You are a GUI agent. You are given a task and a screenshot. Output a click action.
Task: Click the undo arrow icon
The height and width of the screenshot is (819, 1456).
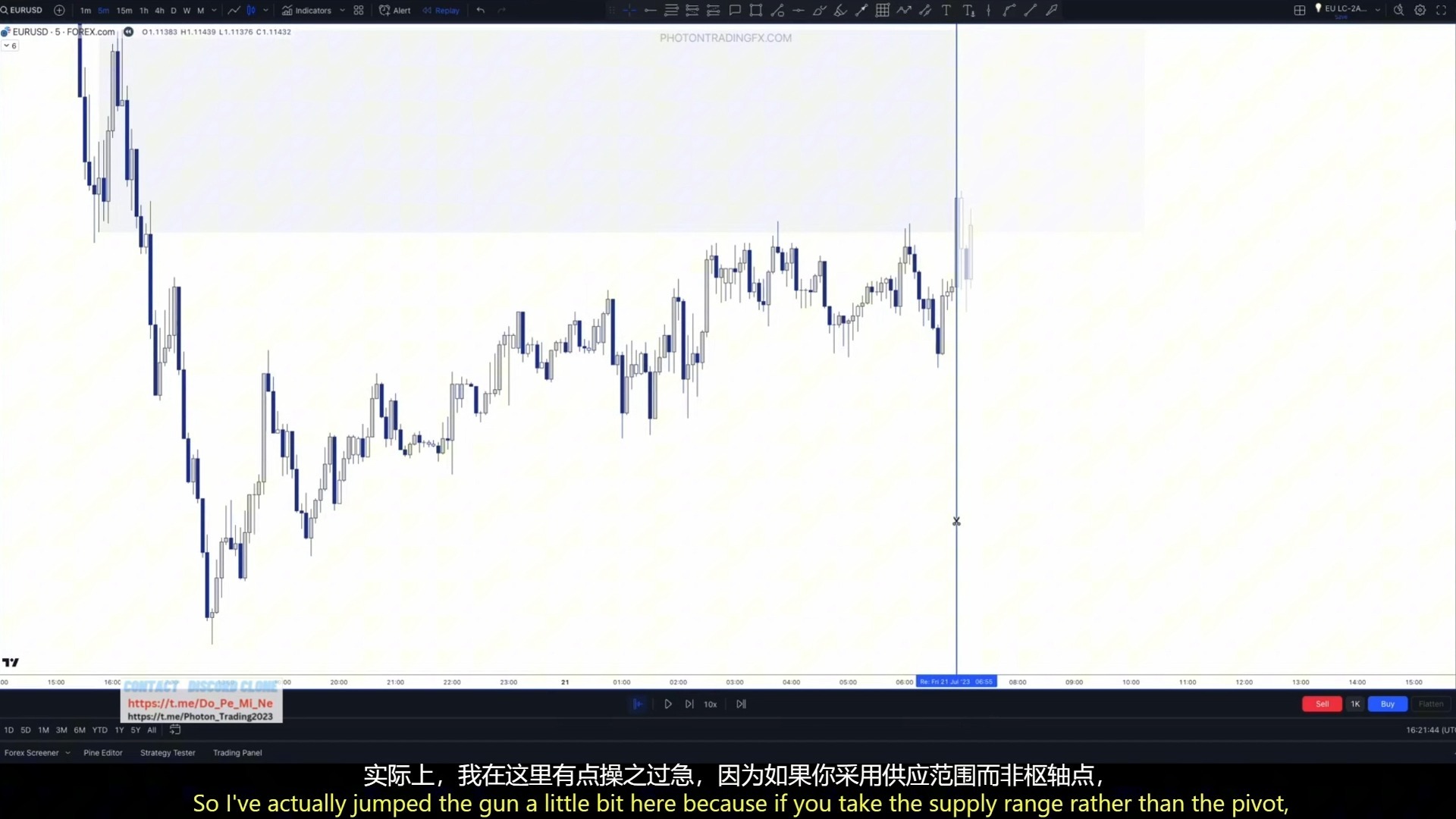click(x=481, y=11)
